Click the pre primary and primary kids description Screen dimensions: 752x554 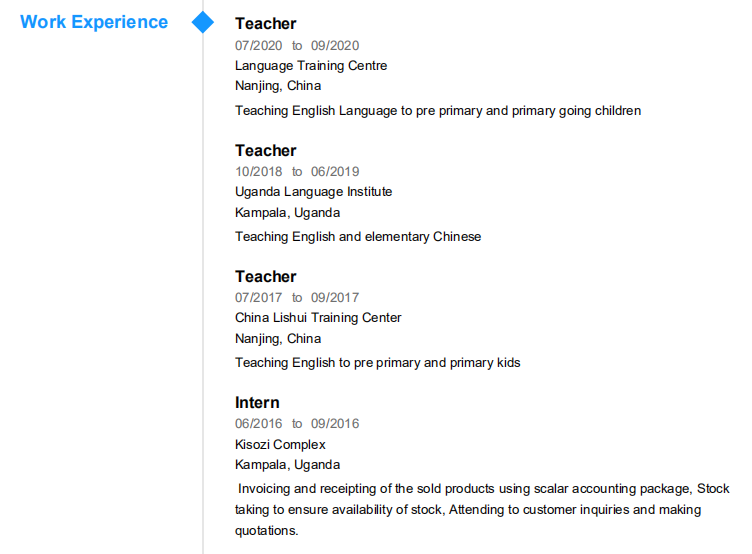coord(378,363)
